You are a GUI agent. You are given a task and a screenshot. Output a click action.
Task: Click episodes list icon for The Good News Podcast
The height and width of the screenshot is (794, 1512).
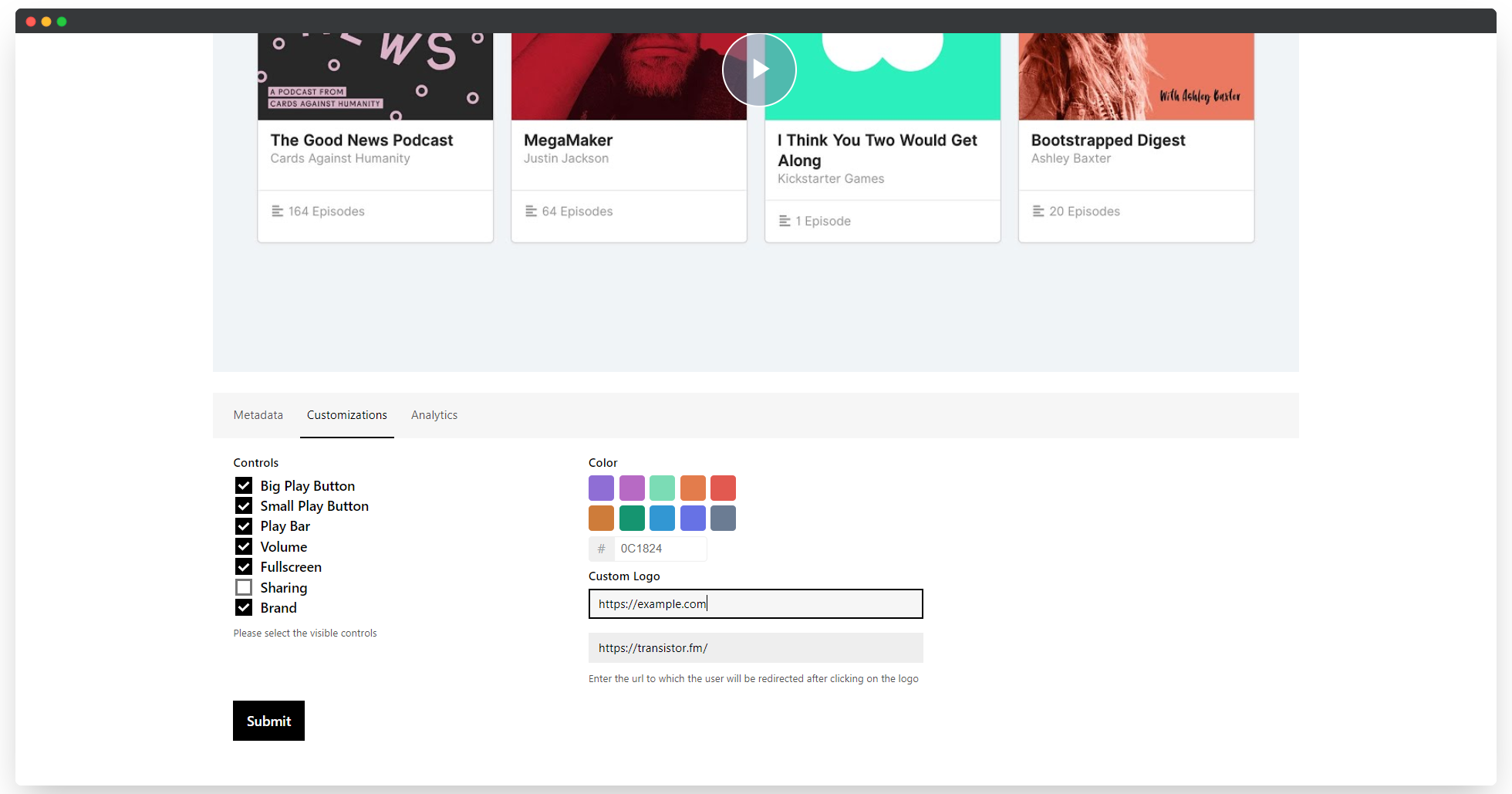pyautogui.click(x=278, y=211)
